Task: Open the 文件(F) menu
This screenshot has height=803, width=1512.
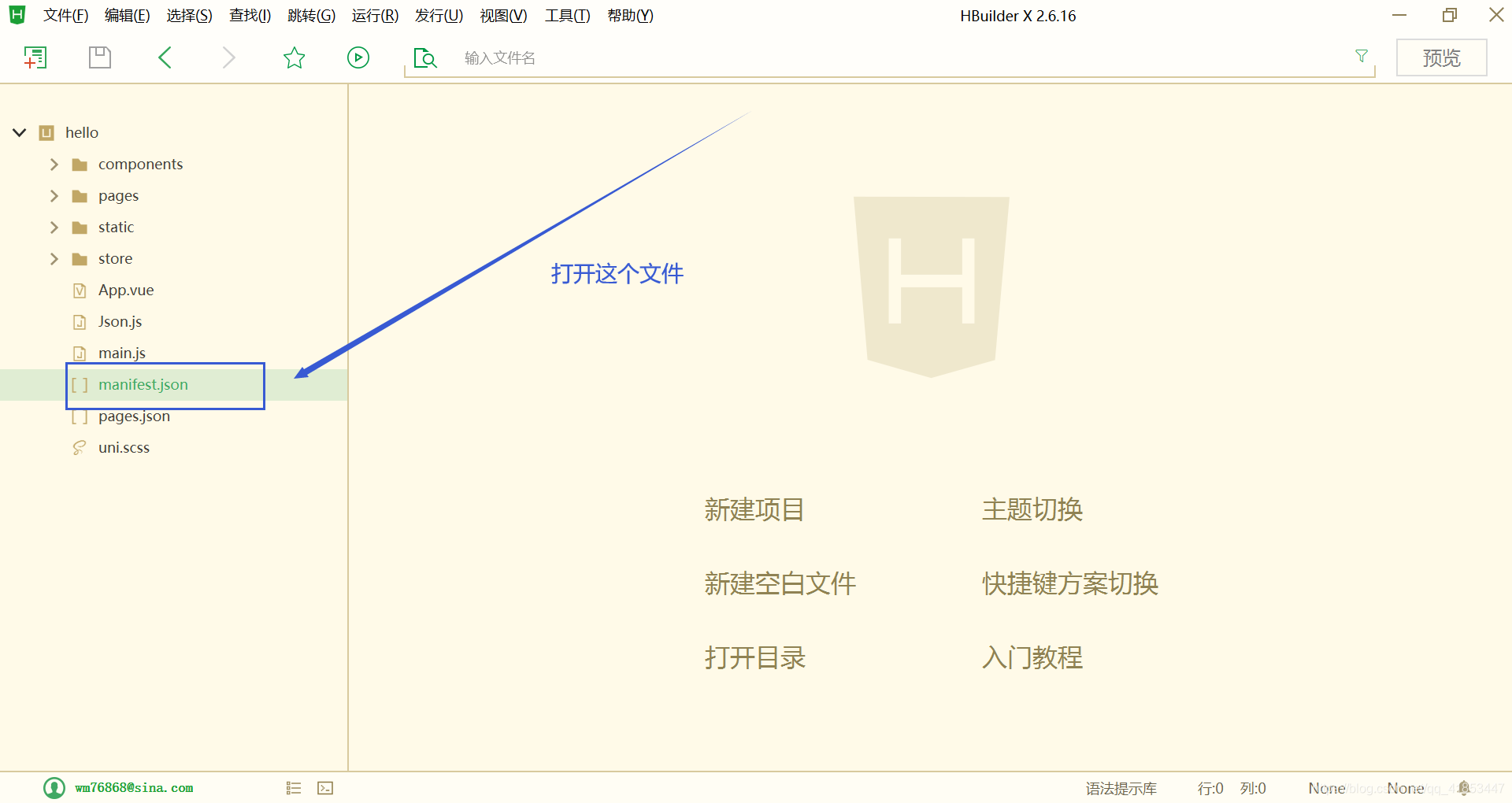Action: coord(65,16)
